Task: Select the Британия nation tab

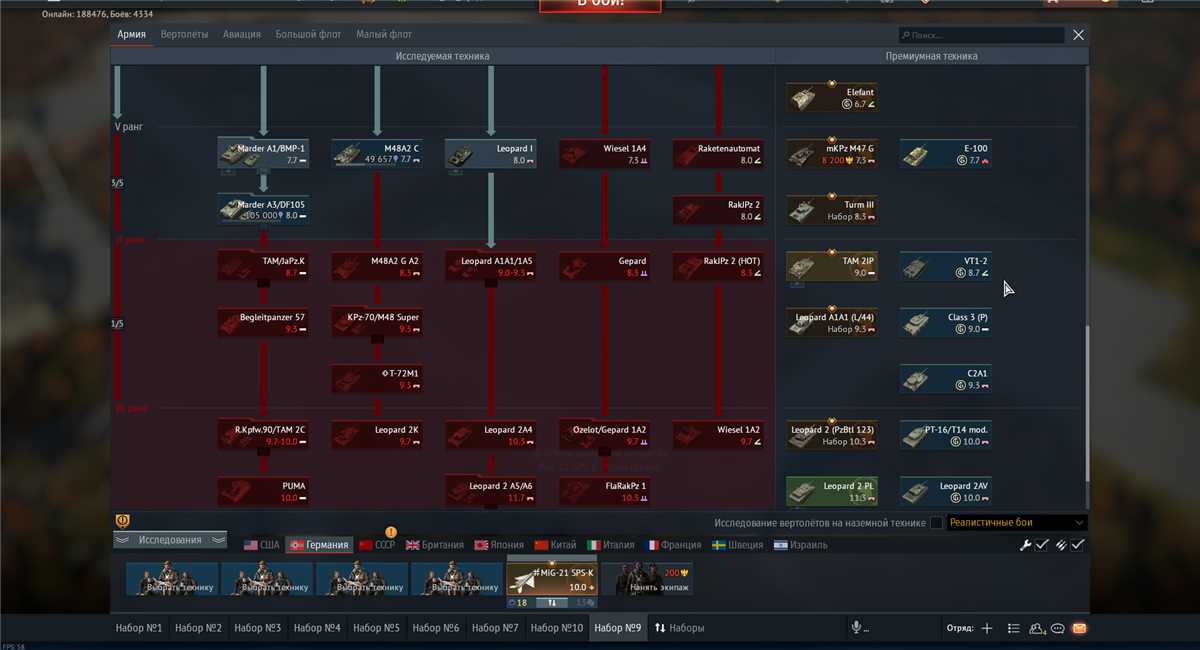Action: click(x=435, y=545)
